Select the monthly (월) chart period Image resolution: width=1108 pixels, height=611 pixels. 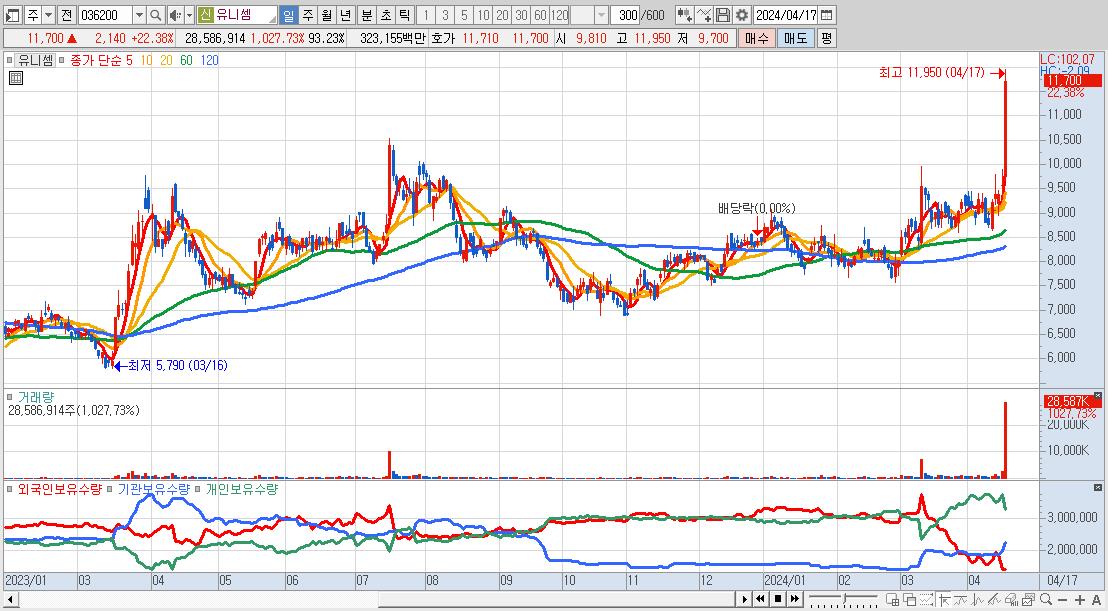[326, 15]
